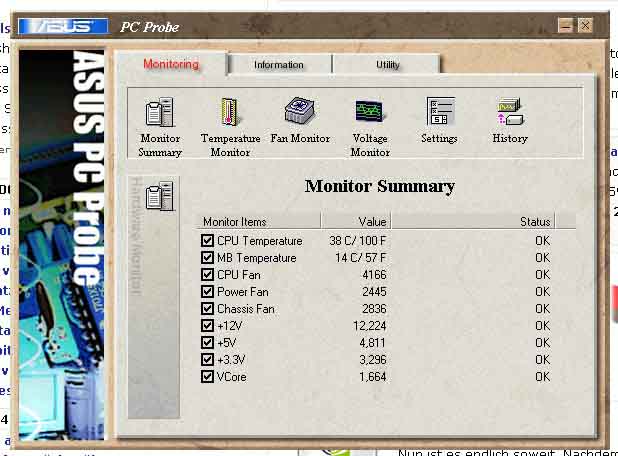Image resolution: width=618 pixels, height=456 pixels.
Task: Disable the Chassis Fan monitor checkbox
Action: 207,308
